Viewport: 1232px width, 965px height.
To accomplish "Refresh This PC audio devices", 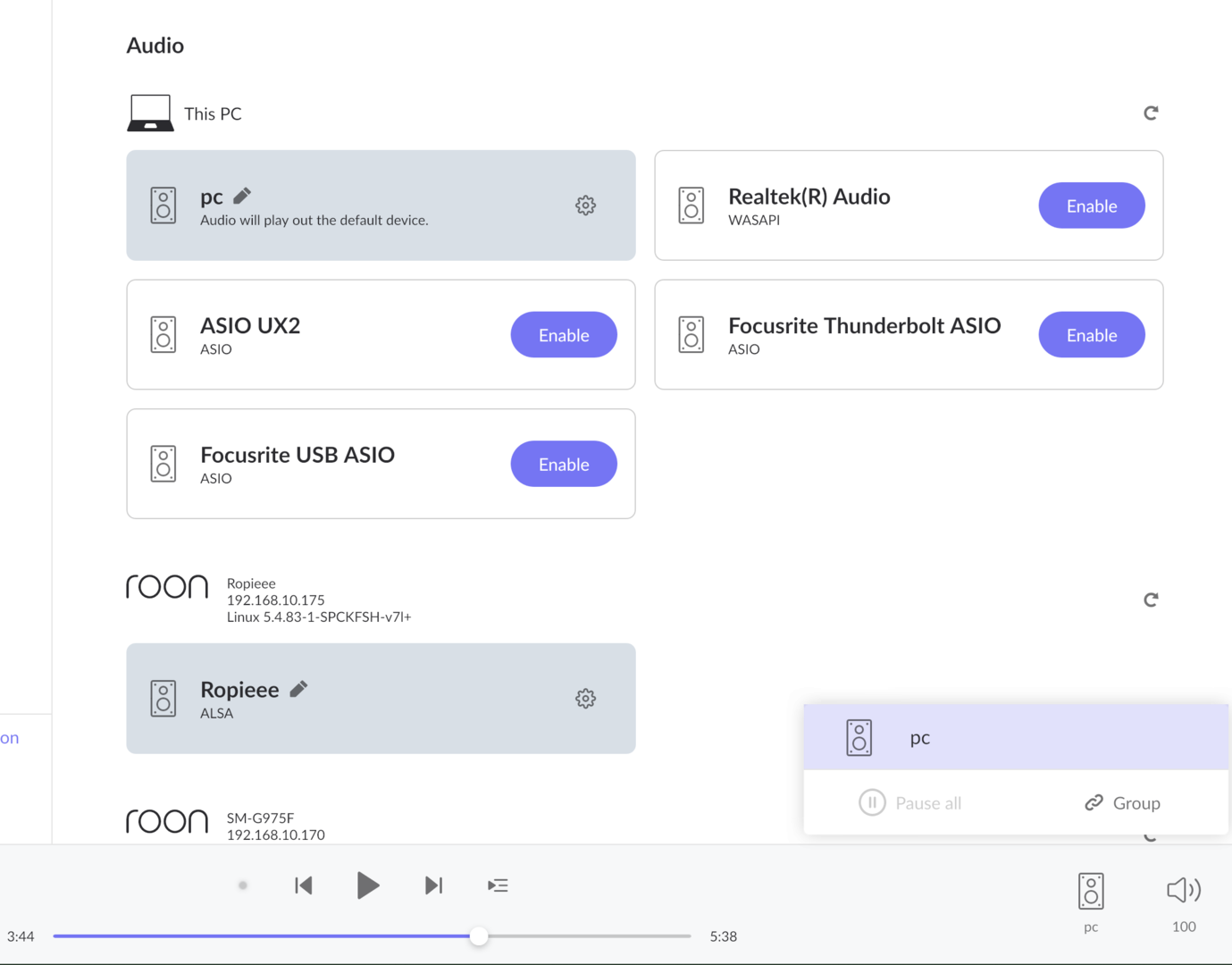I will point(1151,113).
